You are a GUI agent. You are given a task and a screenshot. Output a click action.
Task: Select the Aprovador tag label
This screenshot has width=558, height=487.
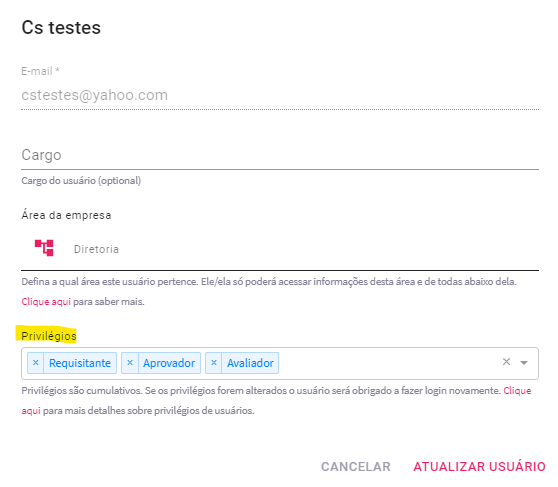point(169,363)
